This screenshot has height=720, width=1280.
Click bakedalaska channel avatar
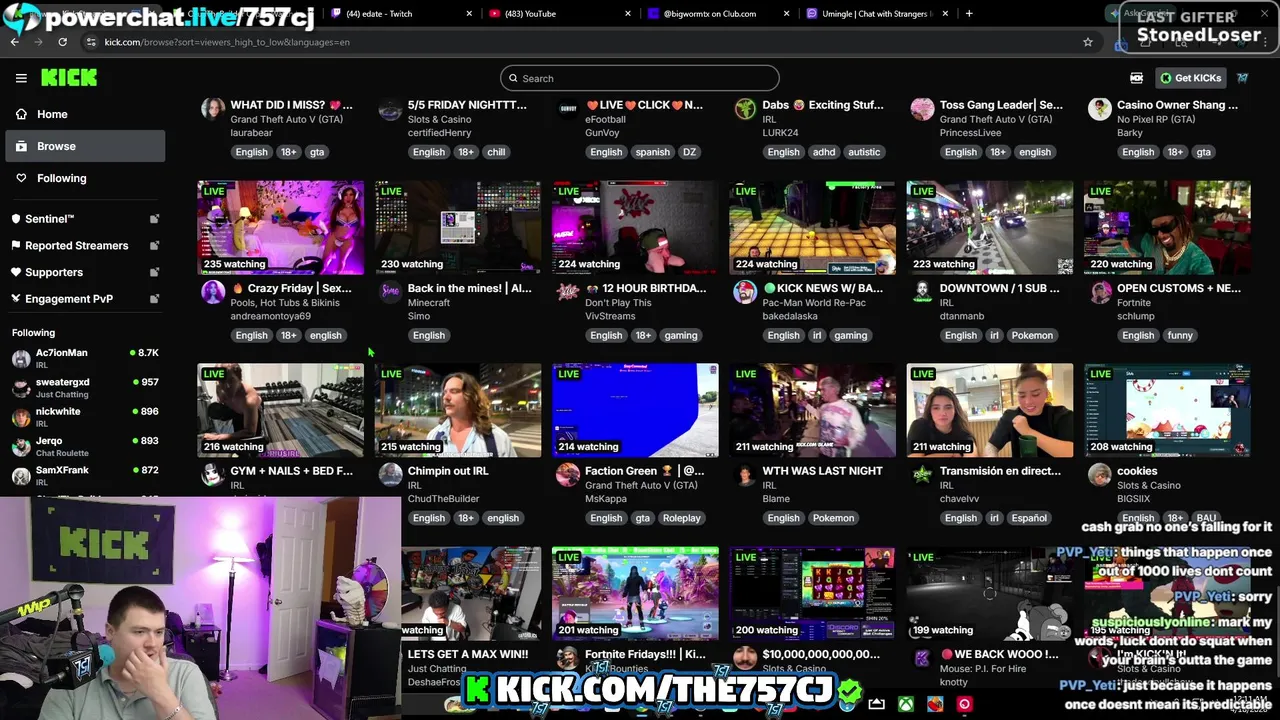(745, 291)
